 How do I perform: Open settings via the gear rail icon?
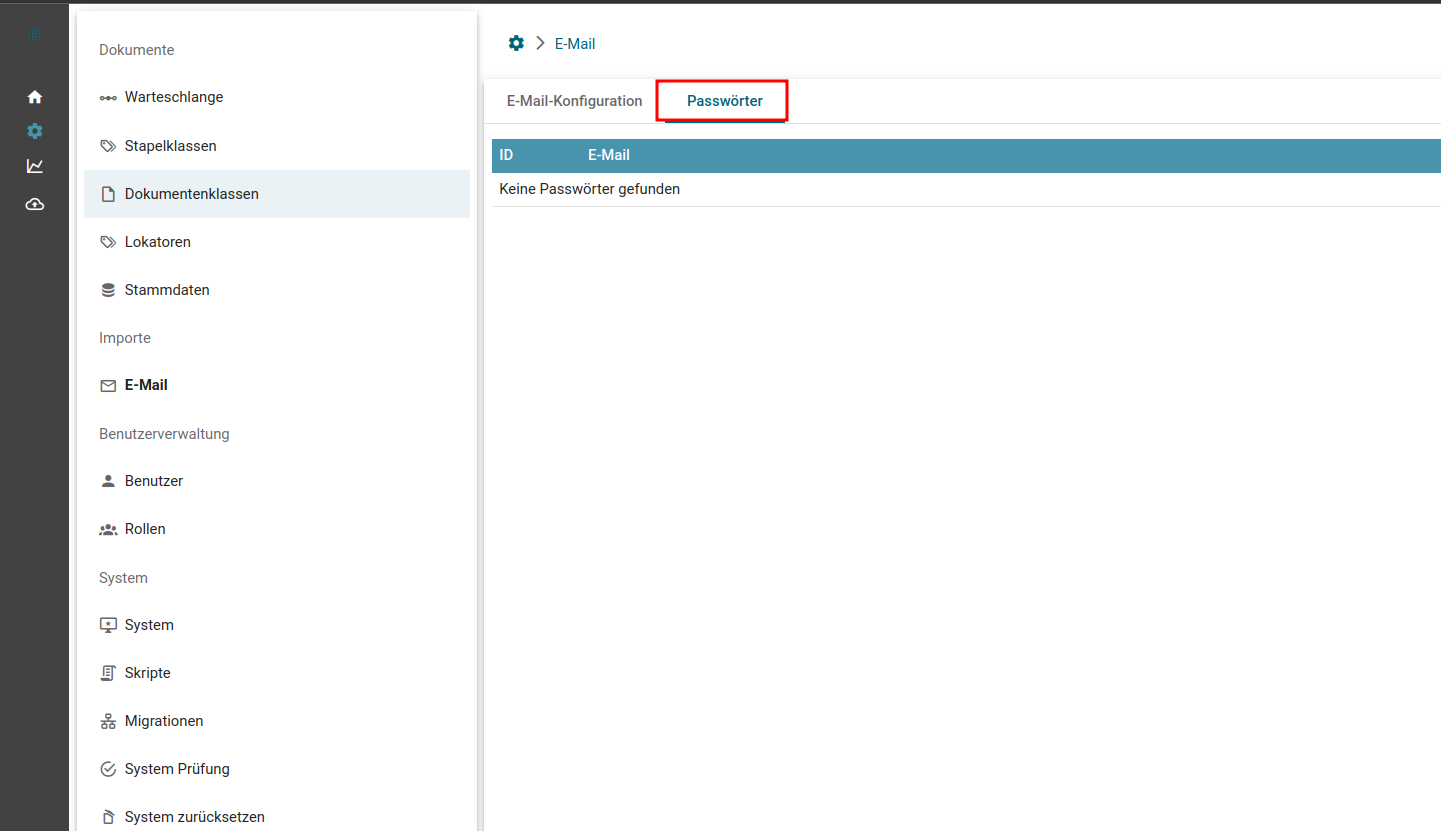35,131
